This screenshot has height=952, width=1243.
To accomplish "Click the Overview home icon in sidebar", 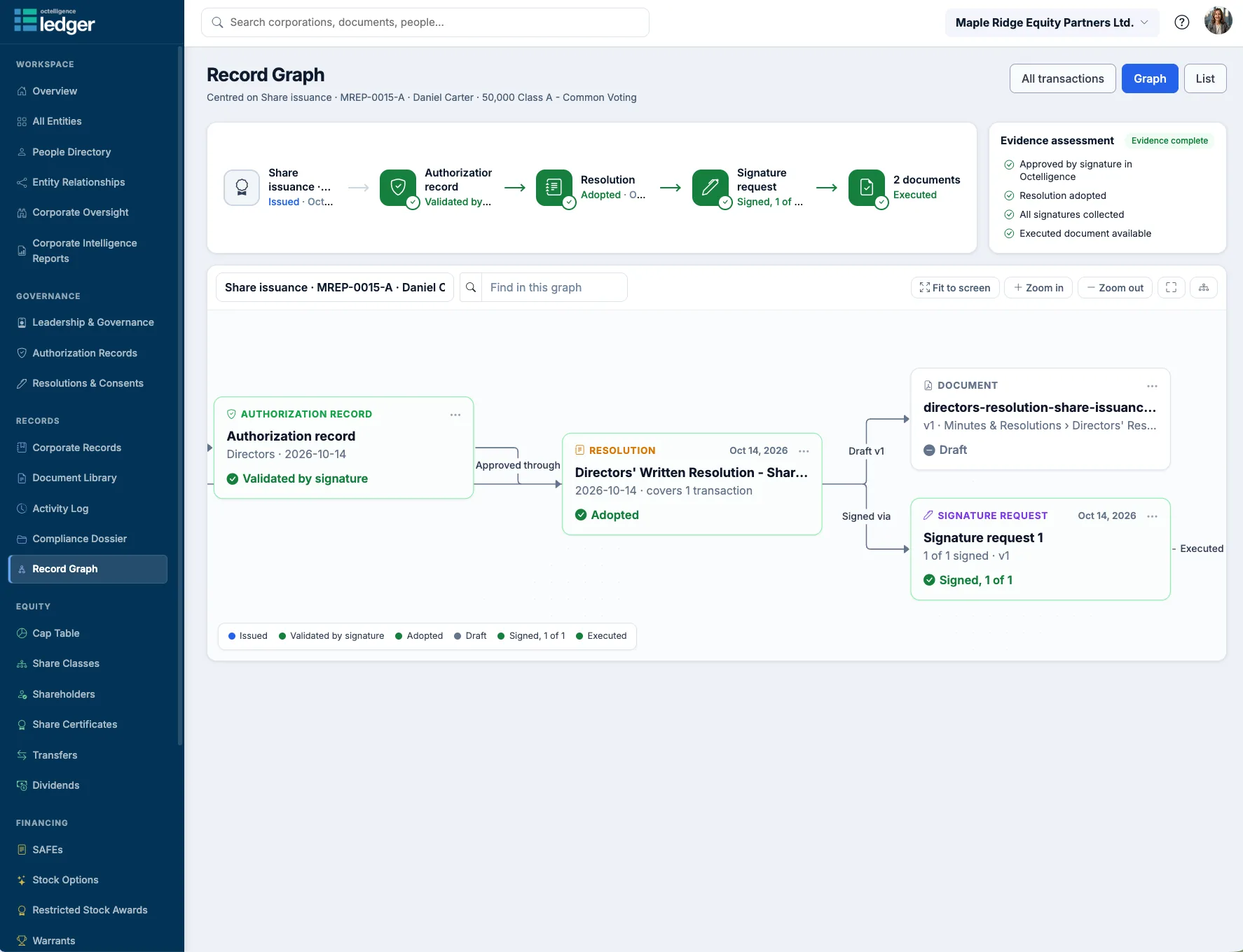I will coord(22,91).
